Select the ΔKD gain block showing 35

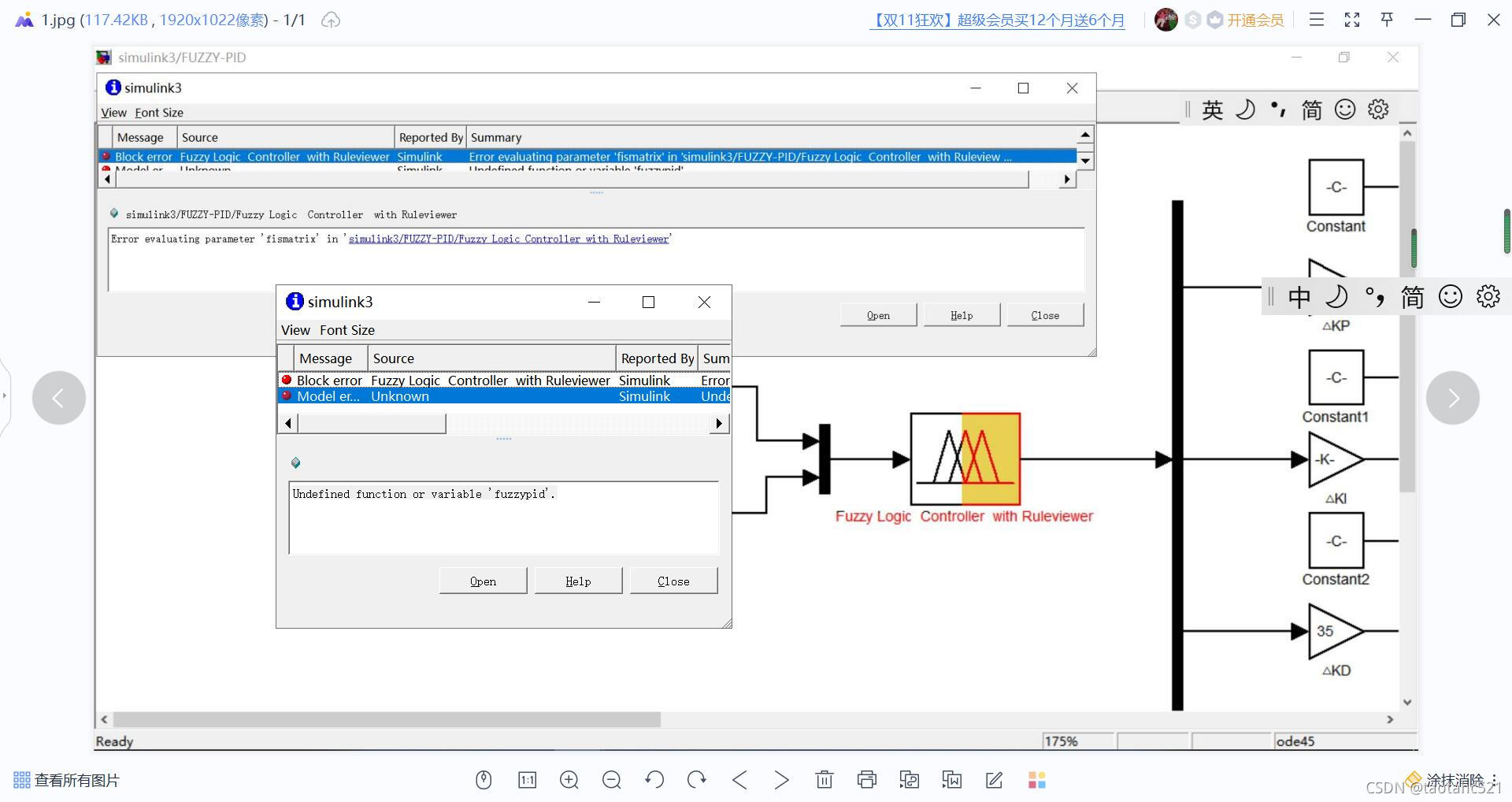click(x=1336, y=631)
